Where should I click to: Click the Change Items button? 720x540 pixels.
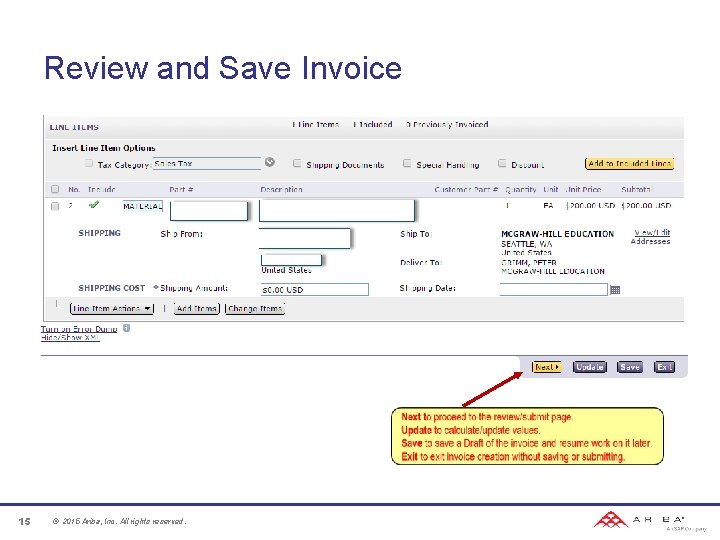click(x=255, y=308)
